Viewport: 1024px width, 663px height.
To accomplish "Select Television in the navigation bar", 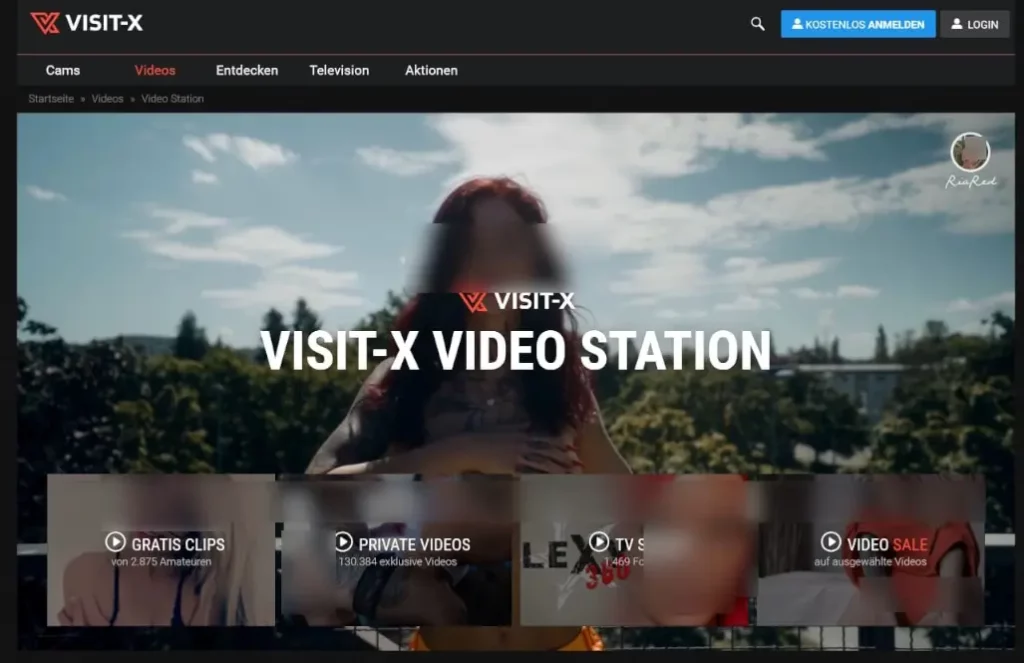I will tap(338, 70).
